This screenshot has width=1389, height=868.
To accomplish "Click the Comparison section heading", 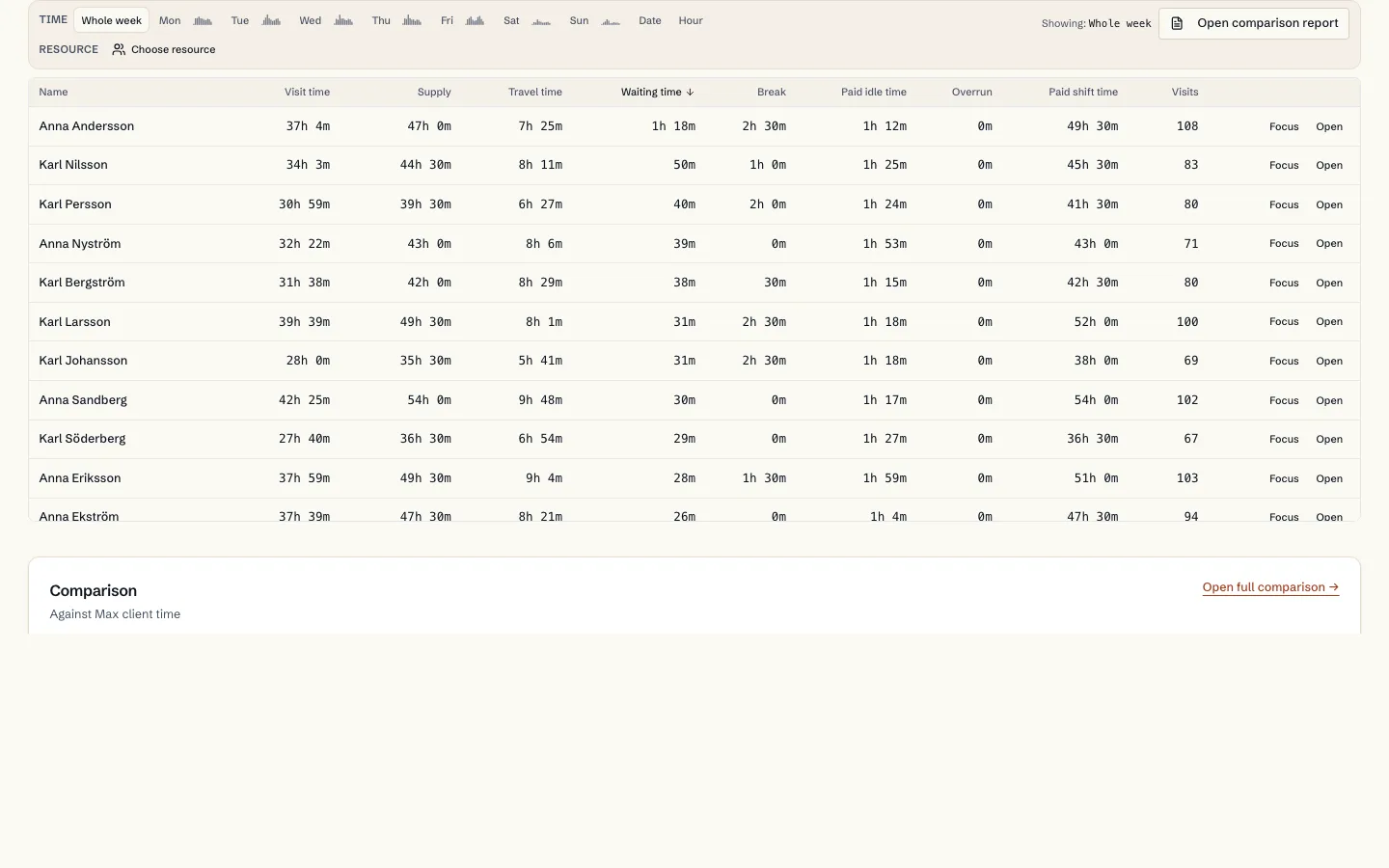I will [x=93, y=591].
